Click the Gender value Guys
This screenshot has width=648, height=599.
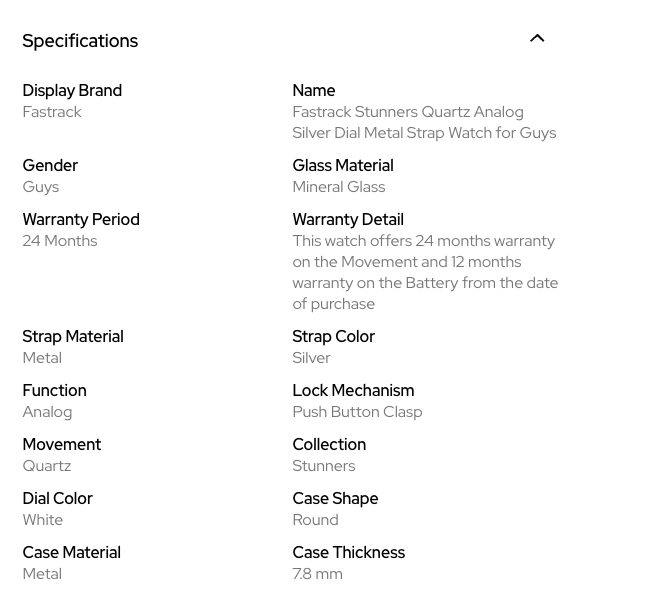[x=41, y=187]
